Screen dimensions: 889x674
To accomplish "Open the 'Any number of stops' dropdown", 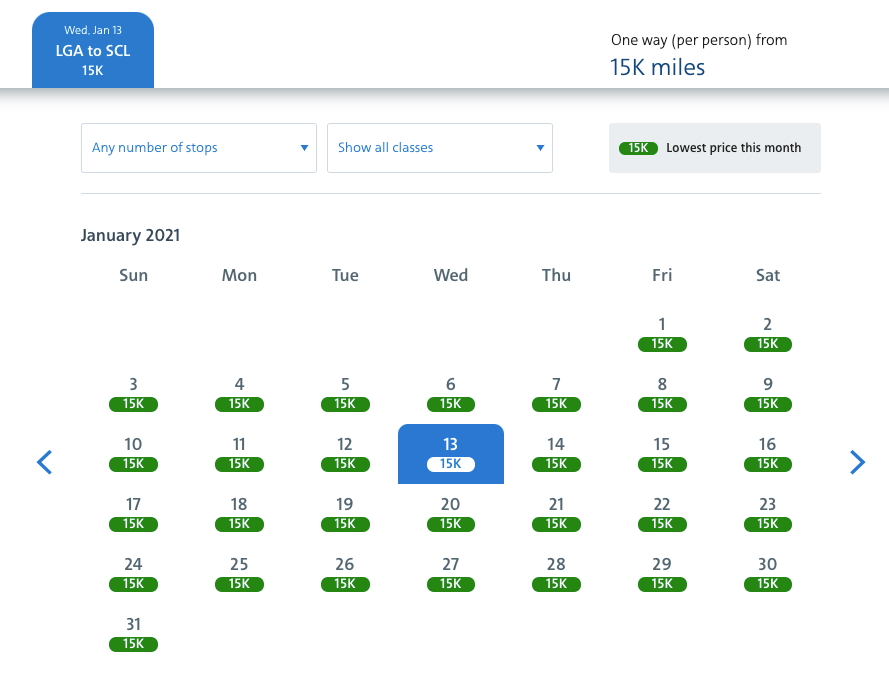I will (199, 148).
